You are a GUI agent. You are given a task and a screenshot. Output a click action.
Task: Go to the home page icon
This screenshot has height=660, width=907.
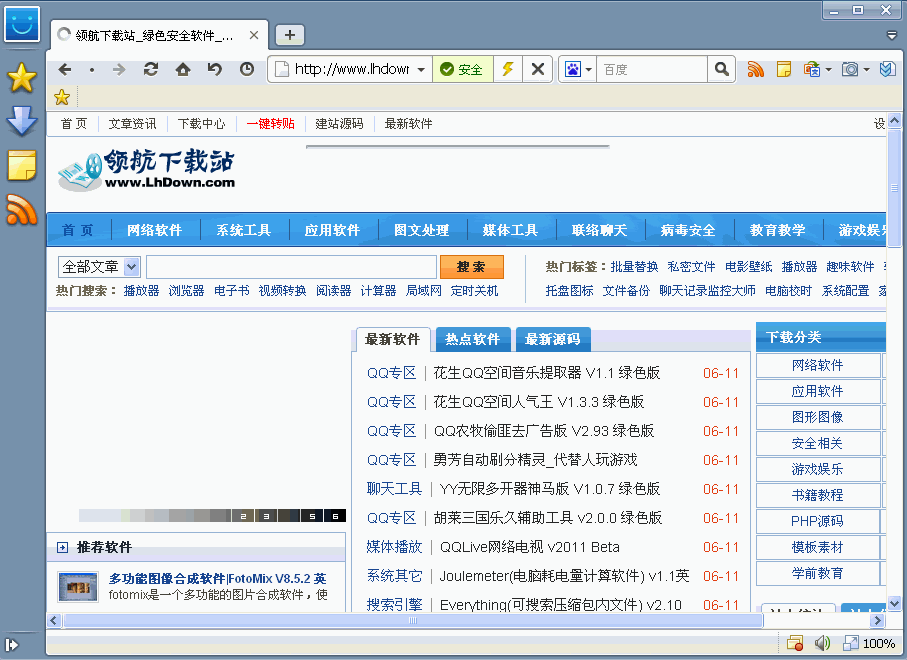point(183,69)
